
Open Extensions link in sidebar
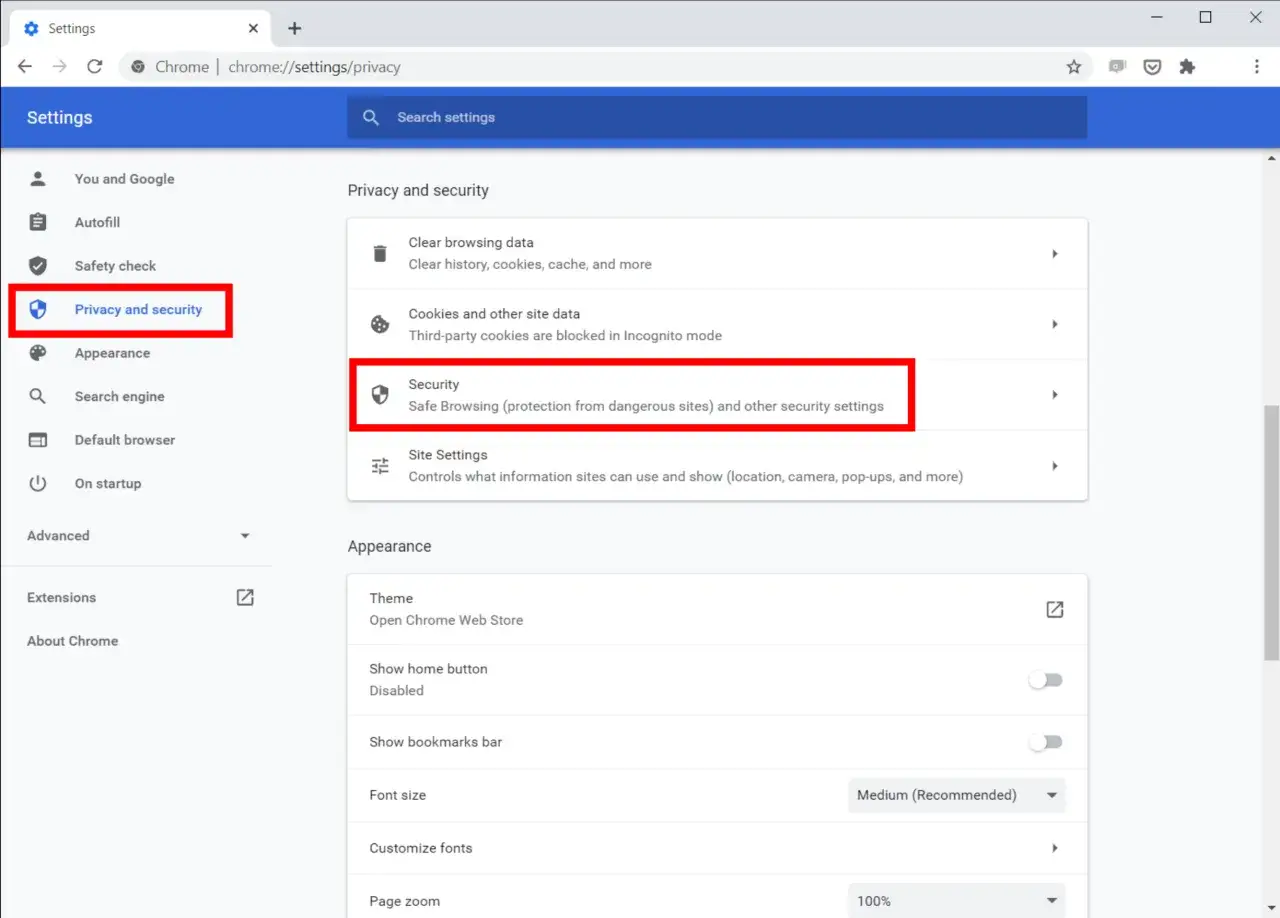click(61, 597)
